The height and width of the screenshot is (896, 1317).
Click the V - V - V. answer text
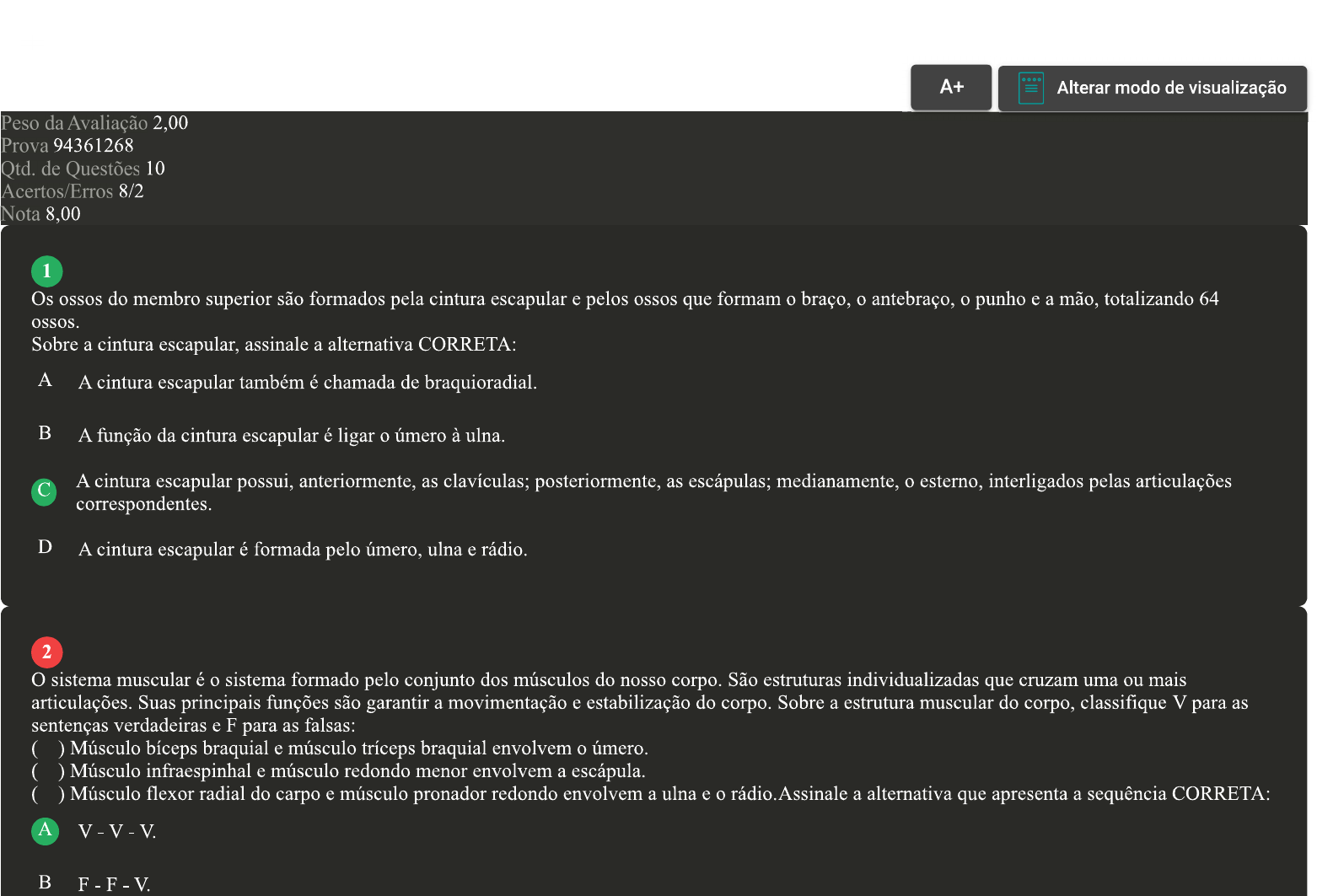point(117,832)
